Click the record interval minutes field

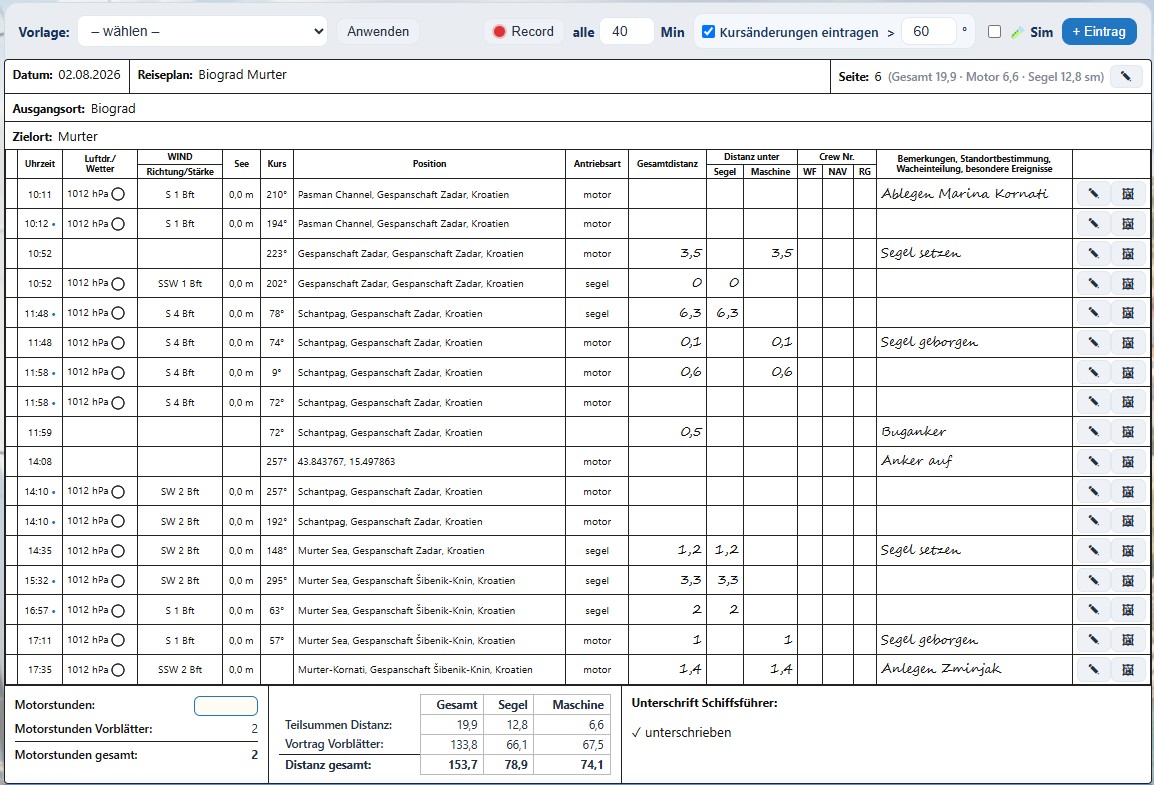point(626,32)
